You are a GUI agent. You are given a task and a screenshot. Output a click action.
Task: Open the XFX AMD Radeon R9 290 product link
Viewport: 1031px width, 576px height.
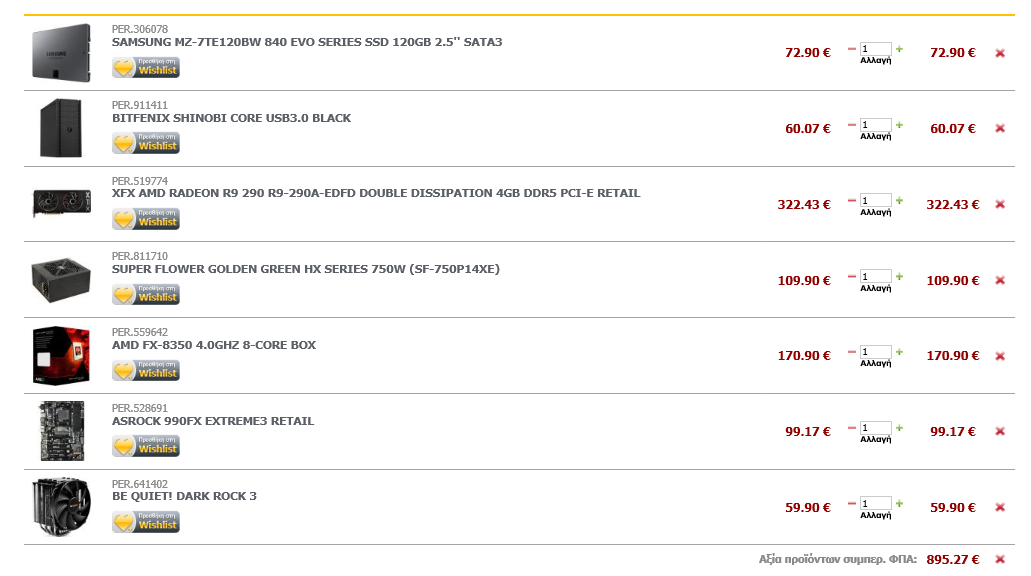(x=376, y=193)
